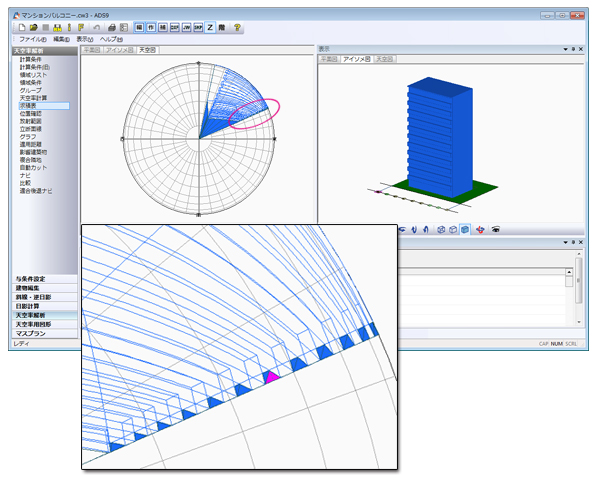600x480 pixels.
Task: Switch to 平面図 tab in main view
Action: click(x=92, y=50)
